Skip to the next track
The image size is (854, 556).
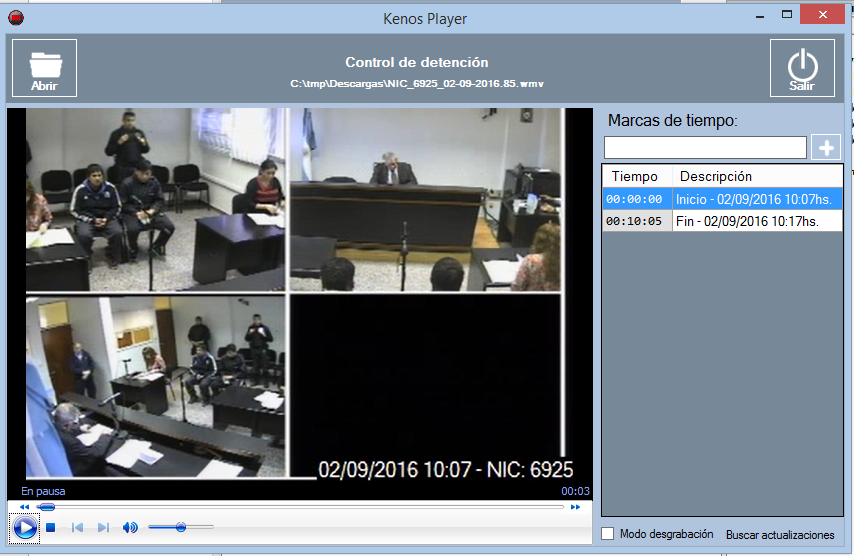click(x=103, y=528)
